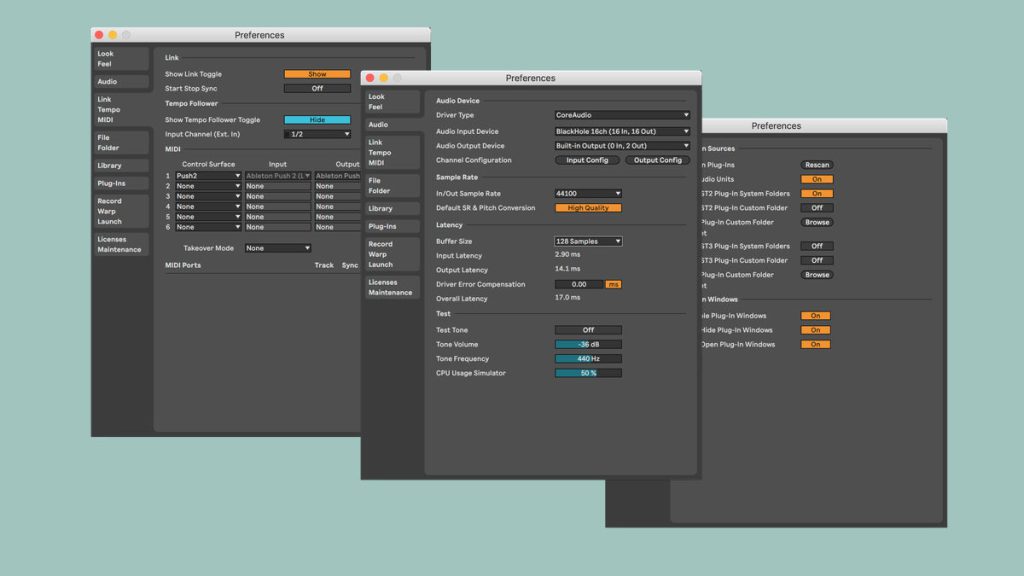
Task: Toggle the Show Link Toggle setting
Action: coord(318,74)
